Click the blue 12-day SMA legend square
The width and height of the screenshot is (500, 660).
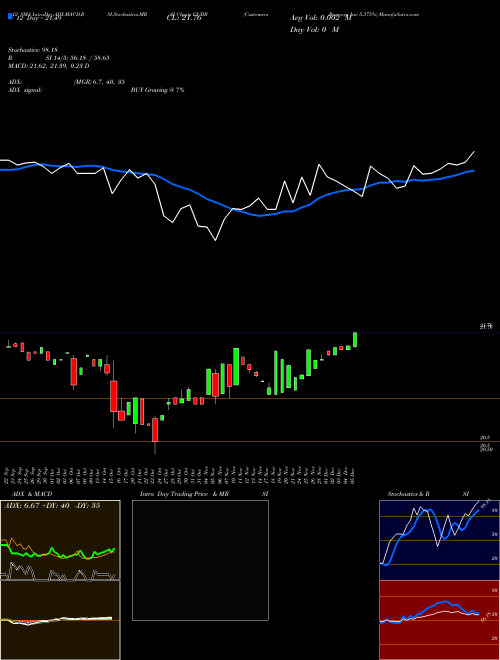point(10,16)
